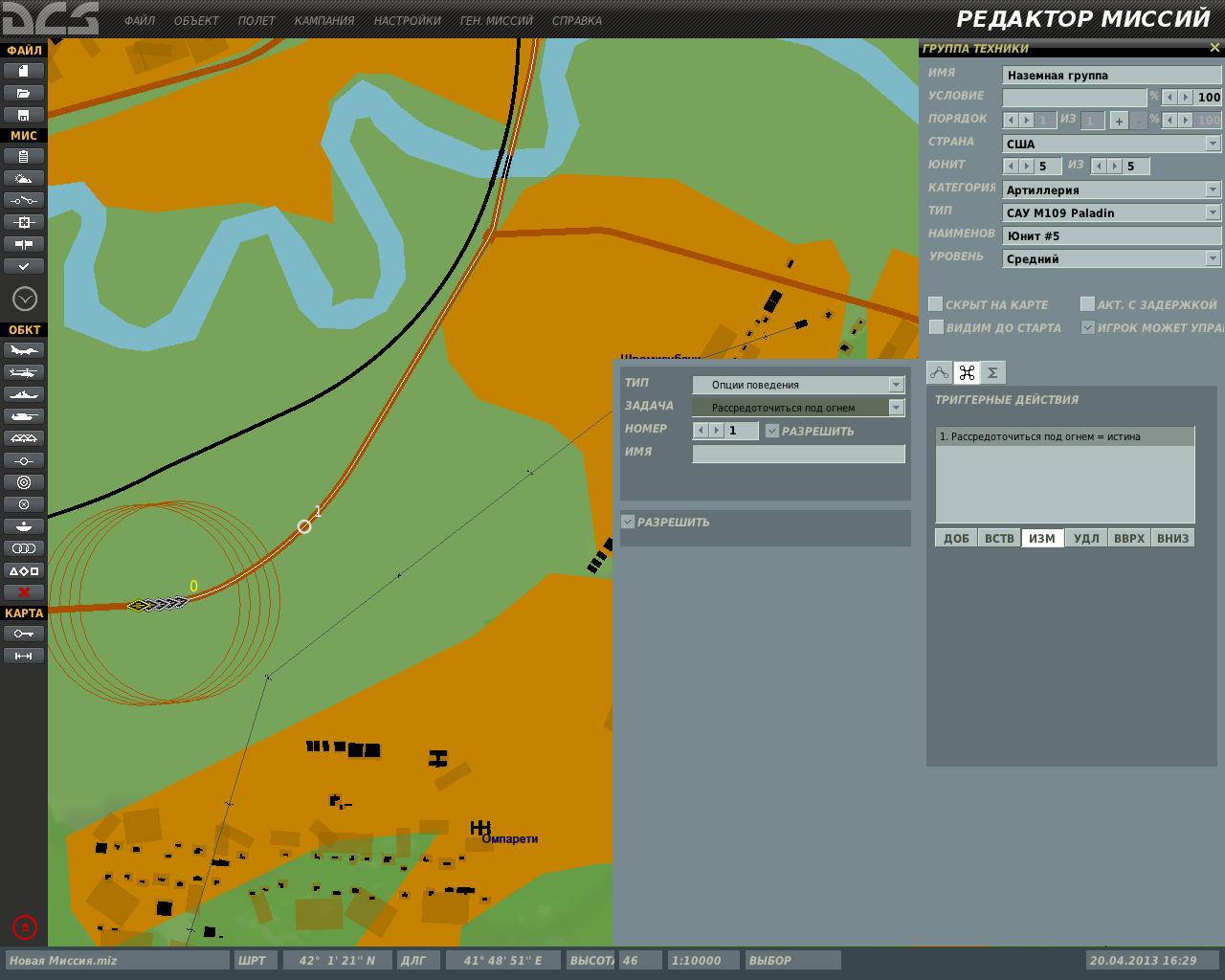Open the weather settings icon
The image size is (1225, 980).
pos(24,178)
